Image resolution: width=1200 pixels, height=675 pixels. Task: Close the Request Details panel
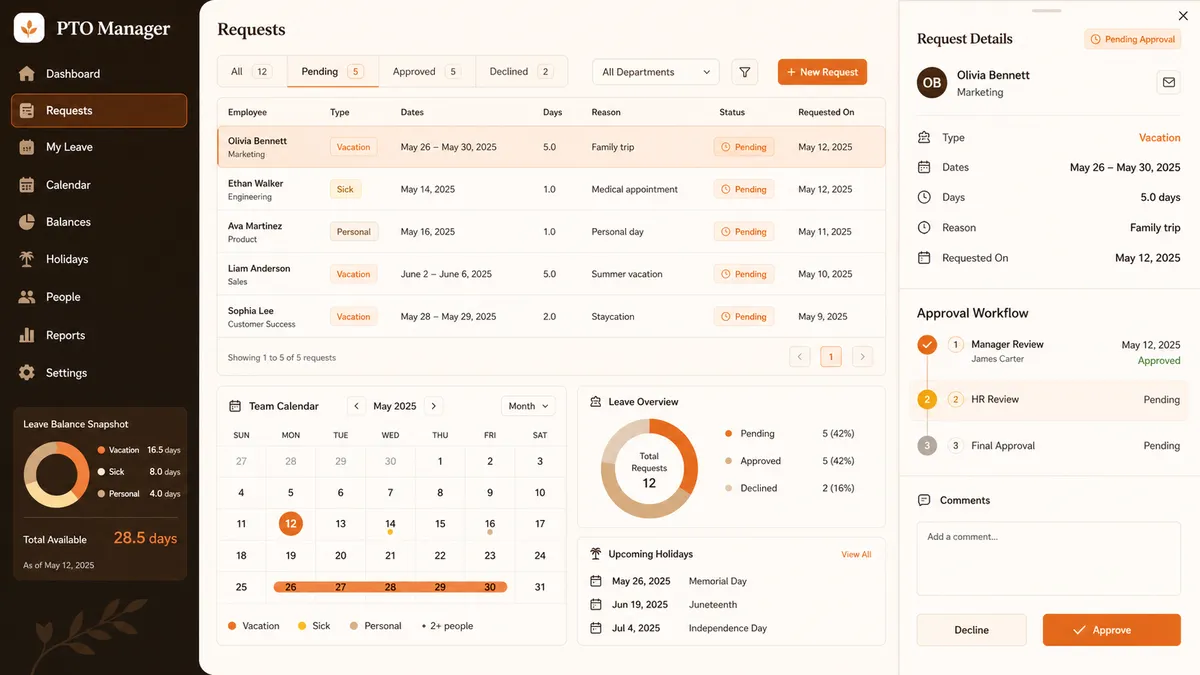click(1183, 15)
